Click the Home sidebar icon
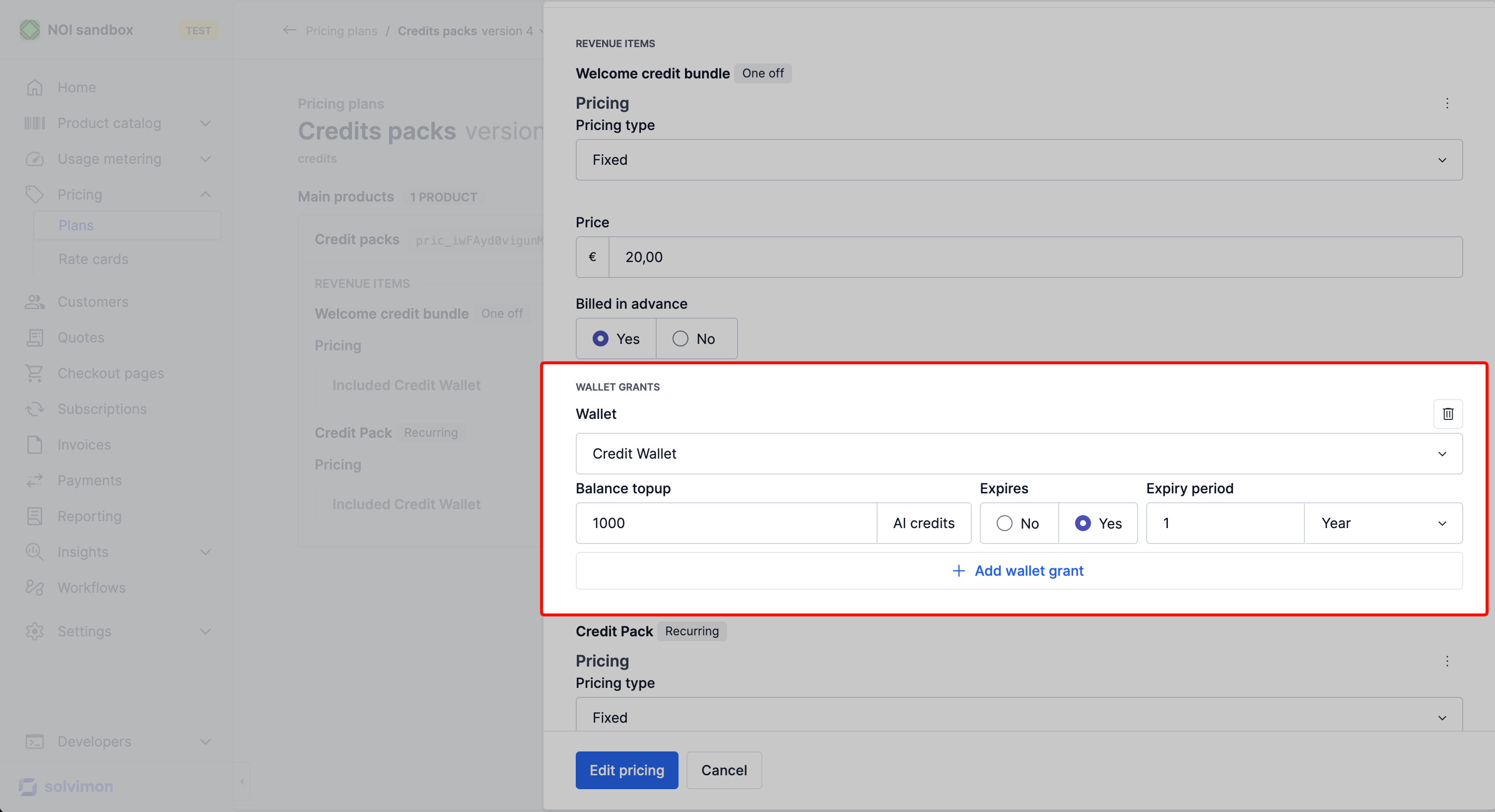Image resolution: width=1495 pixels, height=812 pixels. 35,87
